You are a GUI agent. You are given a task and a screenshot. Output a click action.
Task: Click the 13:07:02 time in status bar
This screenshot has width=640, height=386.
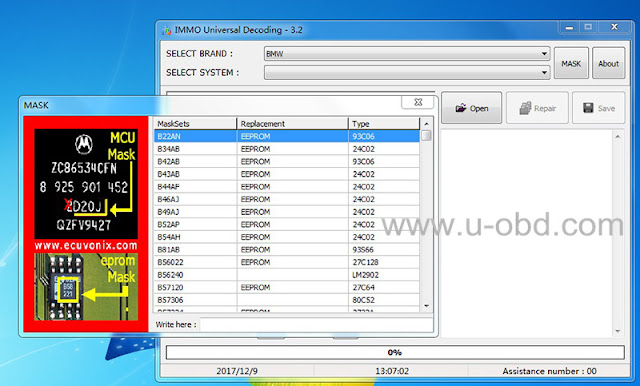(x=392, y=371)
